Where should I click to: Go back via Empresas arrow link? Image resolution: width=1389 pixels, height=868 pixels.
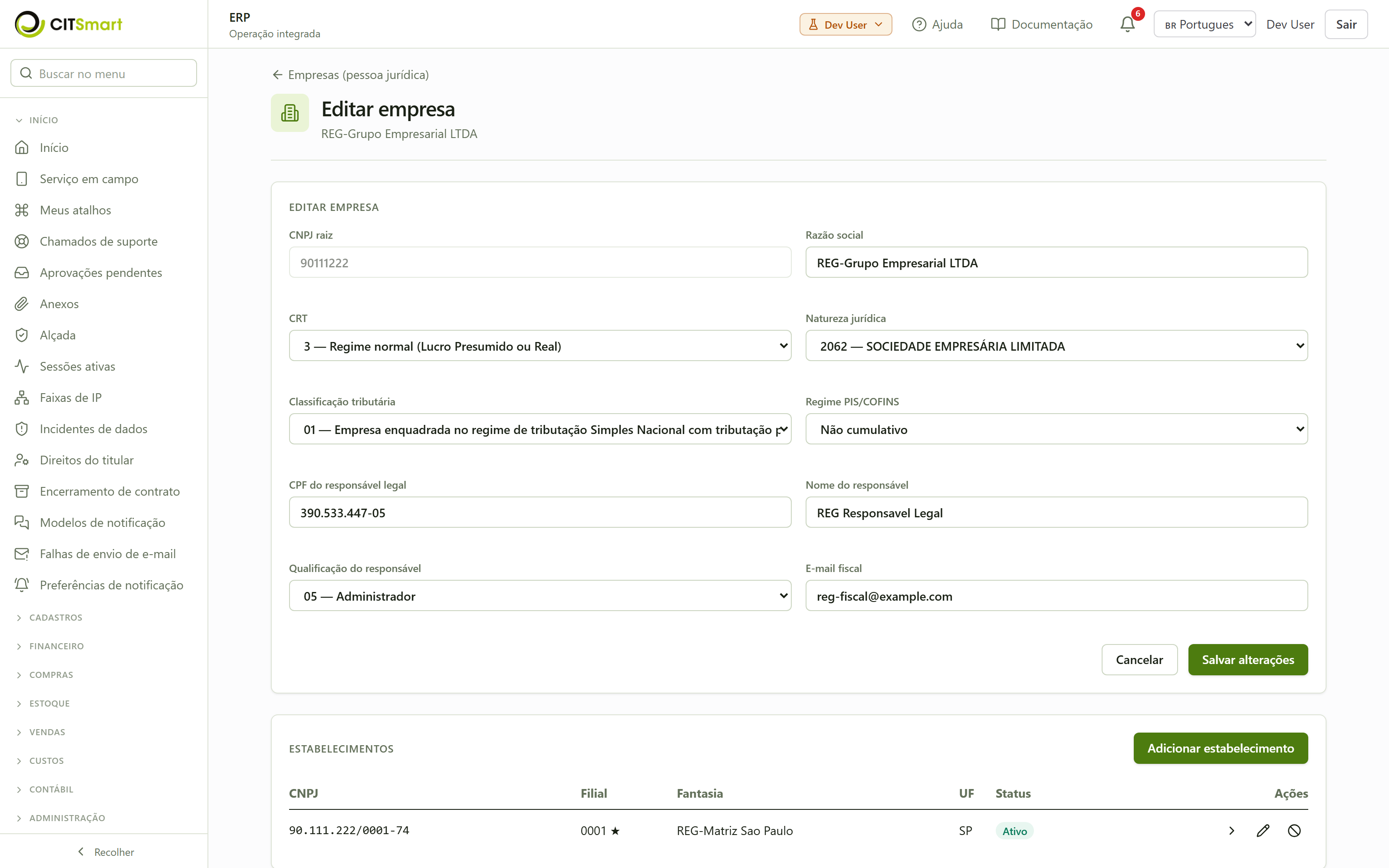coord(350,75)
